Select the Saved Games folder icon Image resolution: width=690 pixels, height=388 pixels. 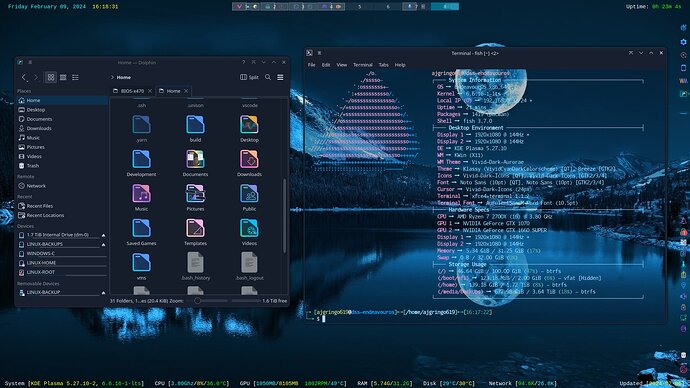[141, 228]
